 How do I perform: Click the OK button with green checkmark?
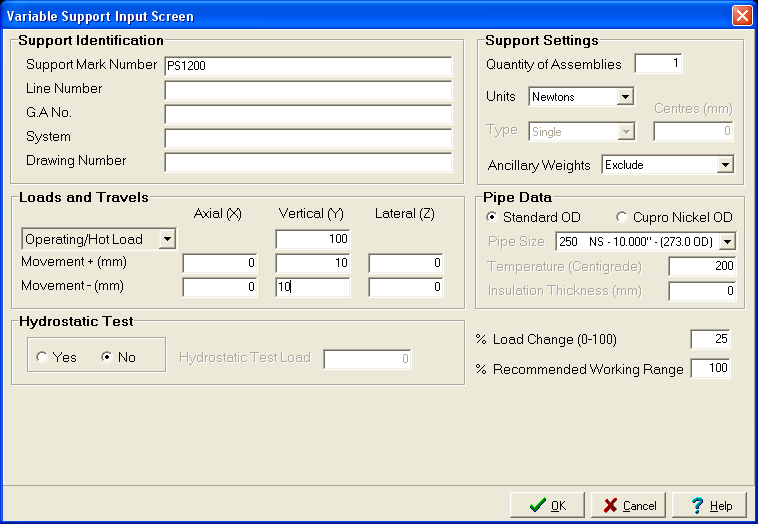click(x=547, y=505)
